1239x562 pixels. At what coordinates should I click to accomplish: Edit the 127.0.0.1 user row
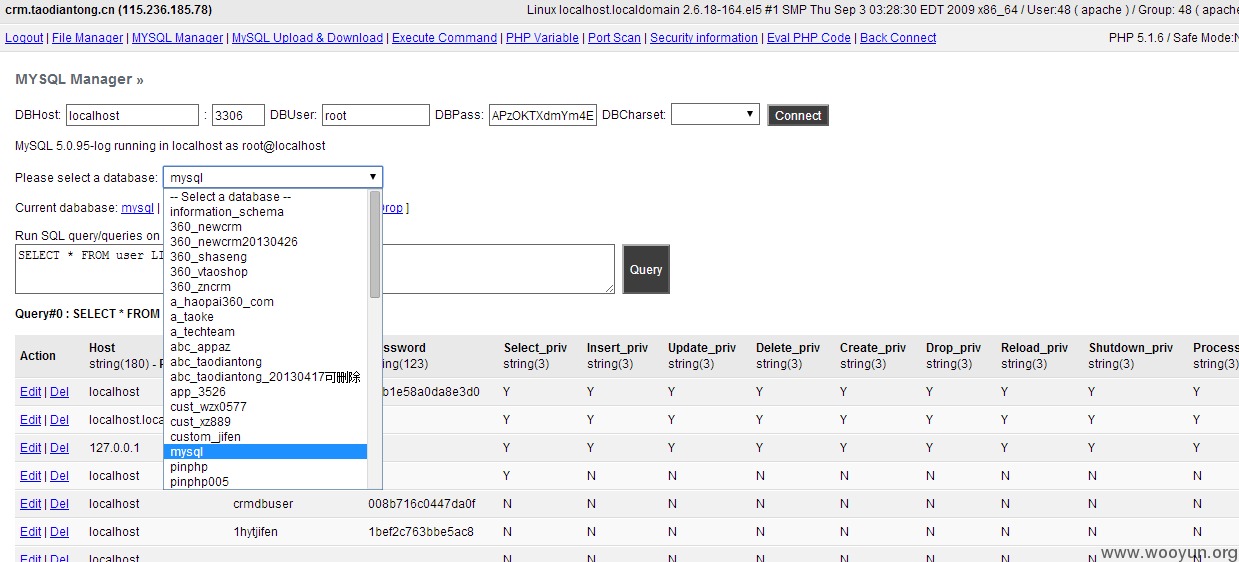31,448
